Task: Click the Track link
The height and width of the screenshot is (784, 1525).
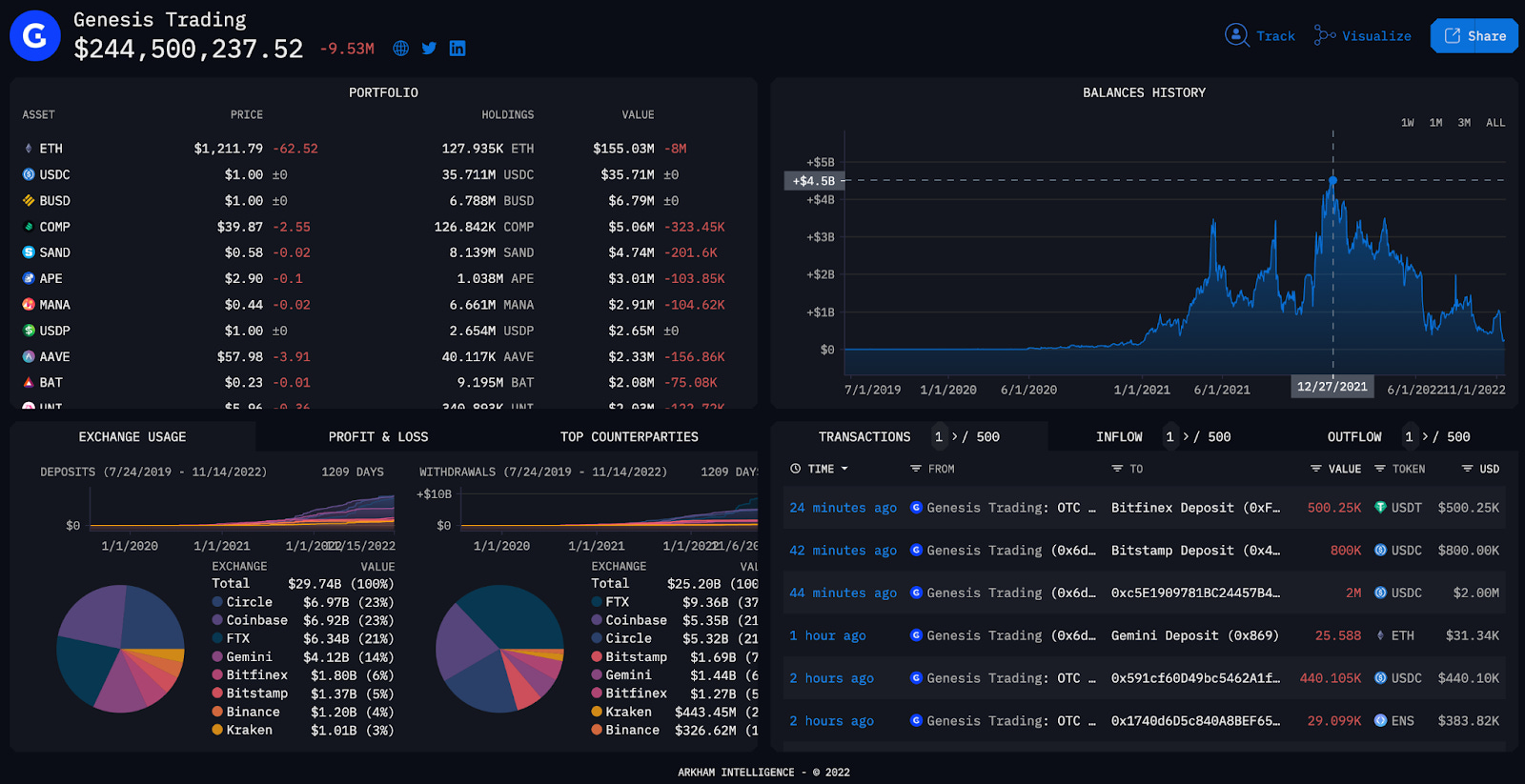Action: pos(1275,36)
